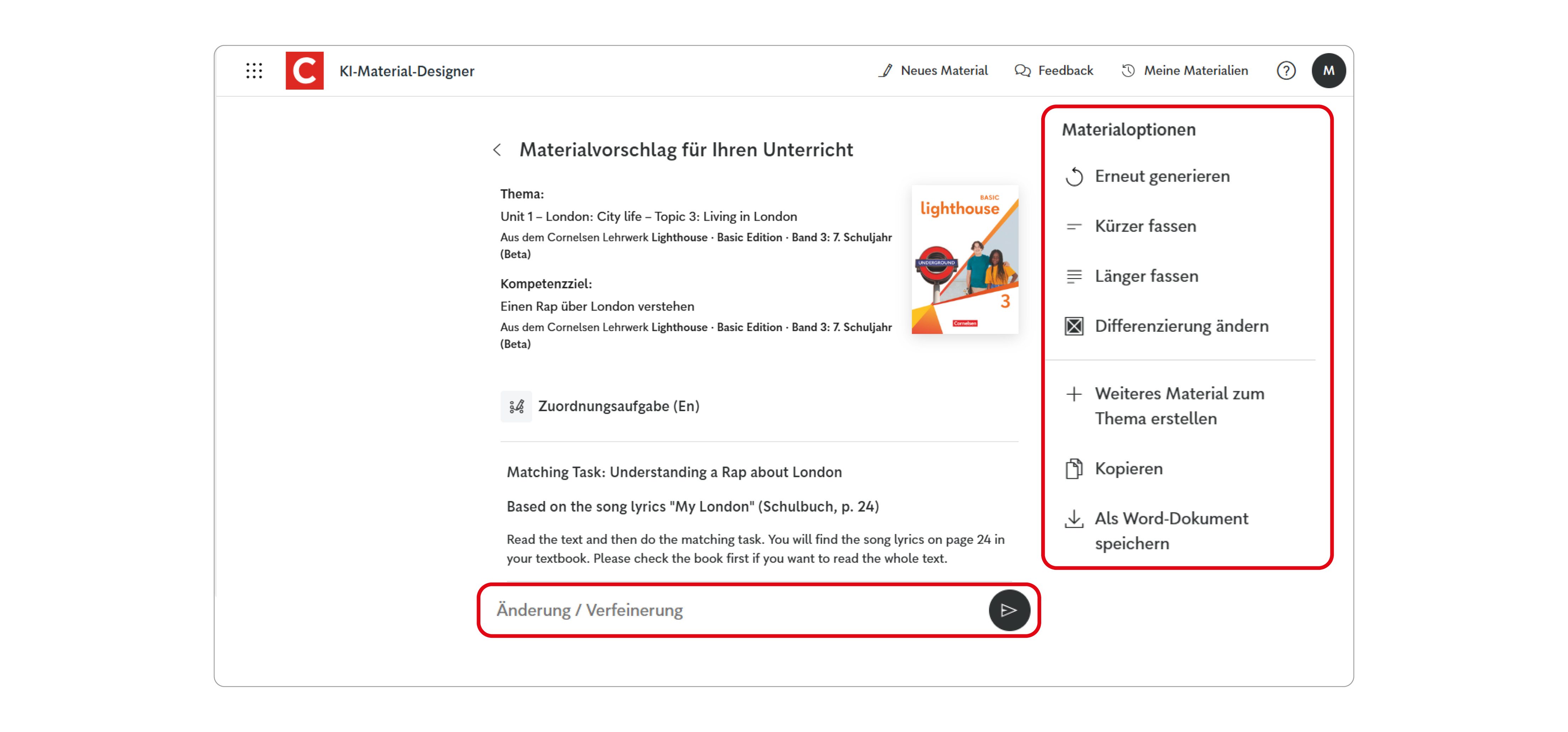Select the 'Kürzer fassen' shorten icon
The image size is (1568, 732).
click(x=1075, y=226)
